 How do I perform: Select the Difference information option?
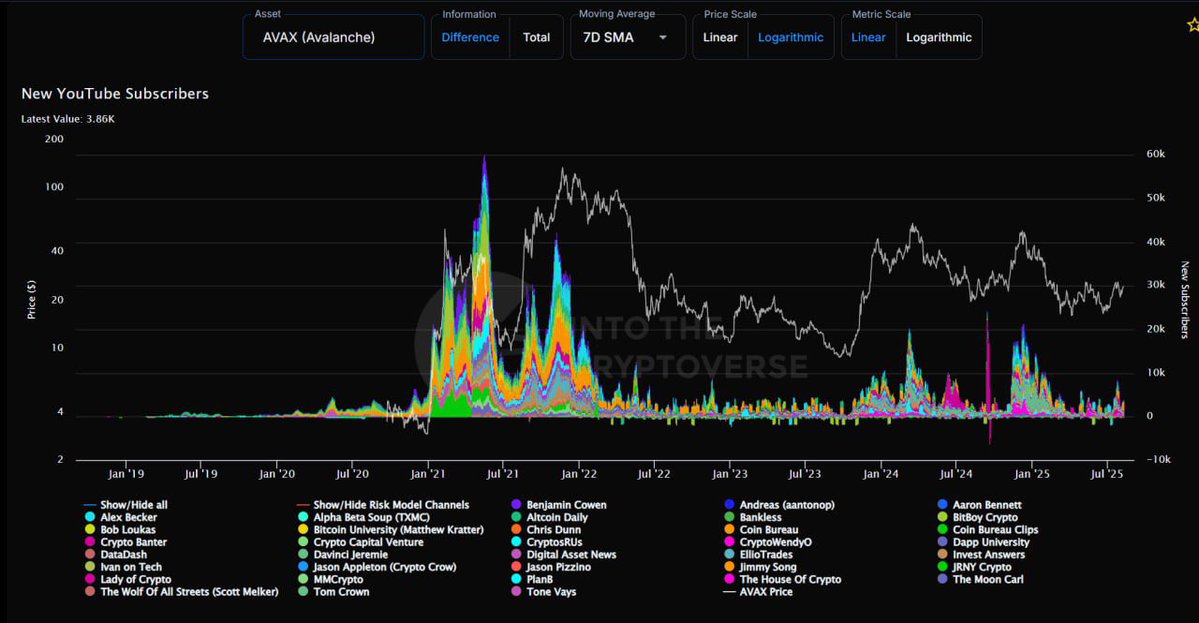click(470, 37)
